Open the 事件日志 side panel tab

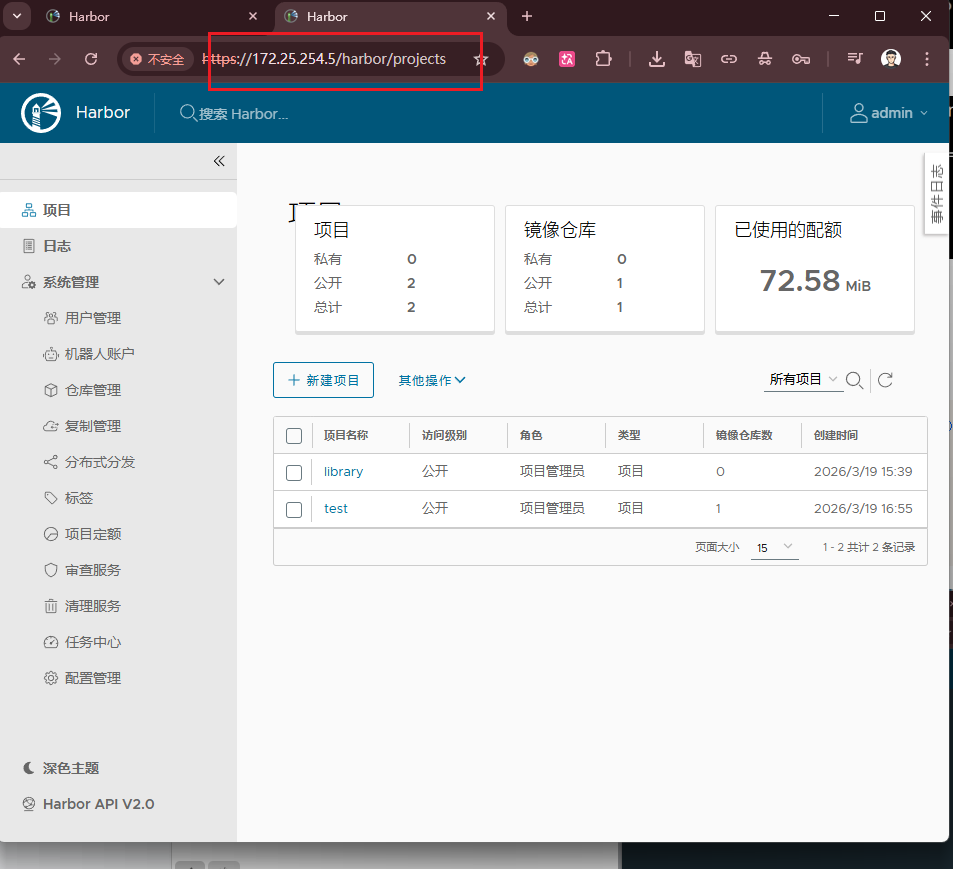(x=937, y=193)
